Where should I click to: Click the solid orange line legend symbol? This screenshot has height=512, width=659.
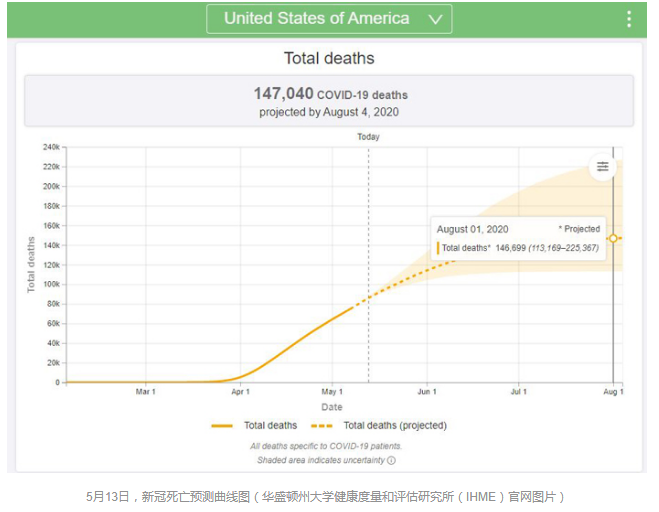click(x=222, y=425)
